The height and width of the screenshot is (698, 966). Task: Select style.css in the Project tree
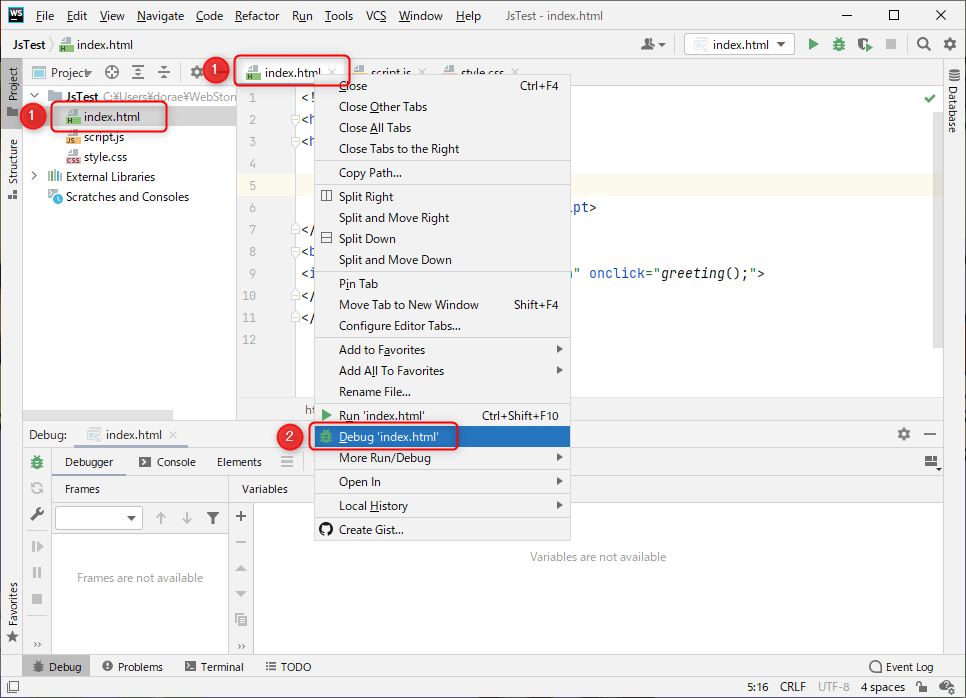[105, 157]
